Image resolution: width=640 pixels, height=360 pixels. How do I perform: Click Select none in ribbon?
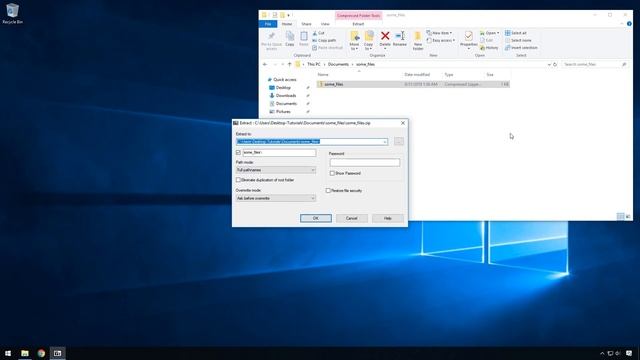coord(518,40)
